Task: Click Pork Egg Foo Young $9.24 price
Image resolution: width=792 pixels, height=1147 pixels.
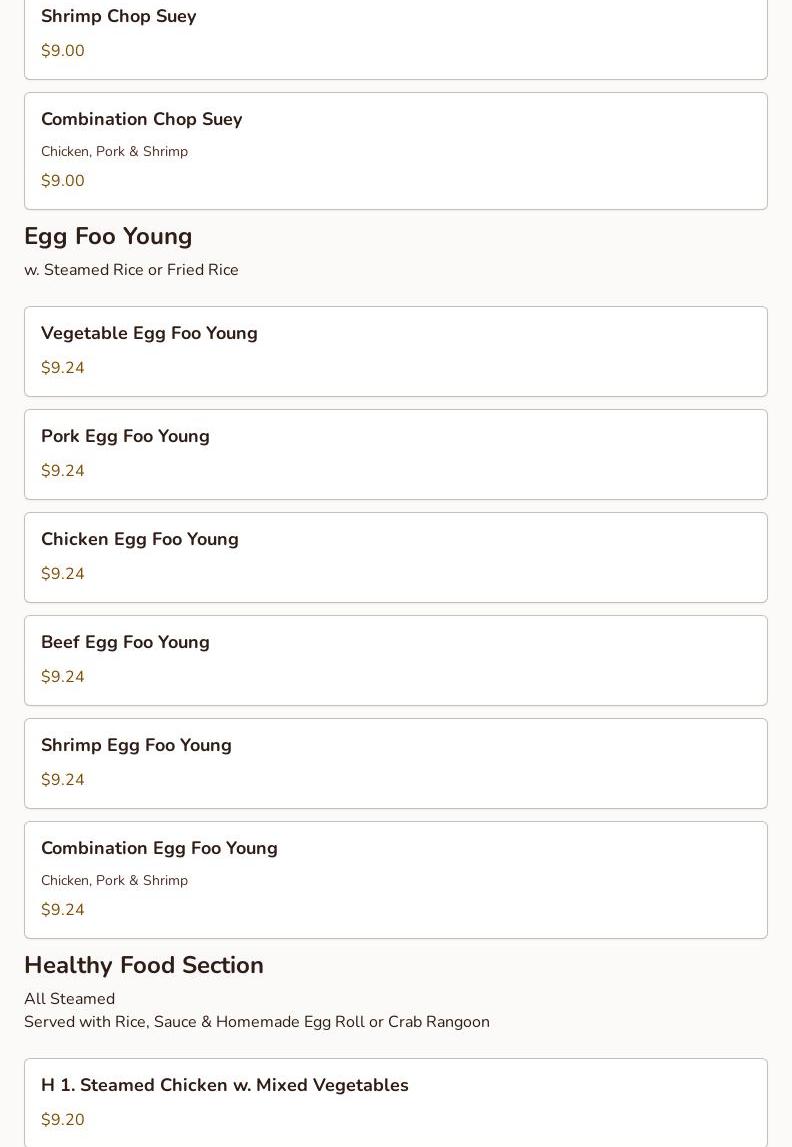Action: point(63,471)
